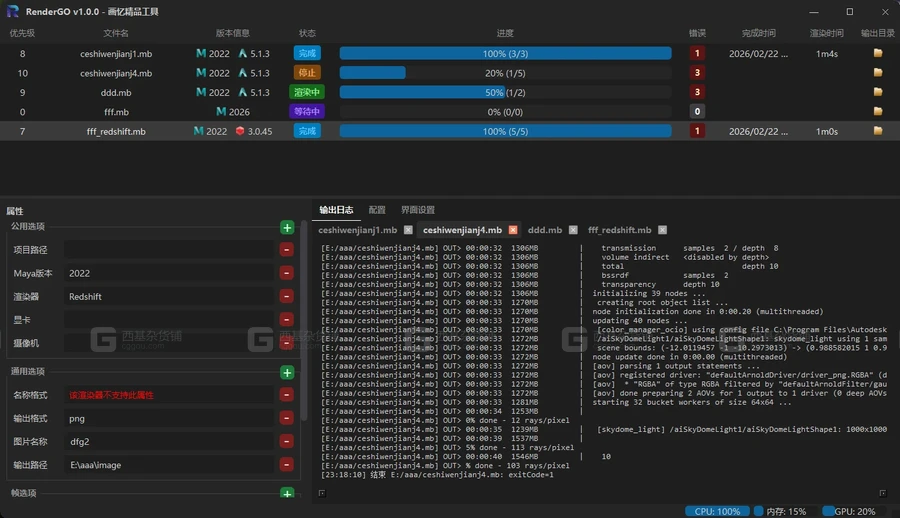900x518 pixels.
Task: Click the 停止 status button
Action: pos(307,73)
